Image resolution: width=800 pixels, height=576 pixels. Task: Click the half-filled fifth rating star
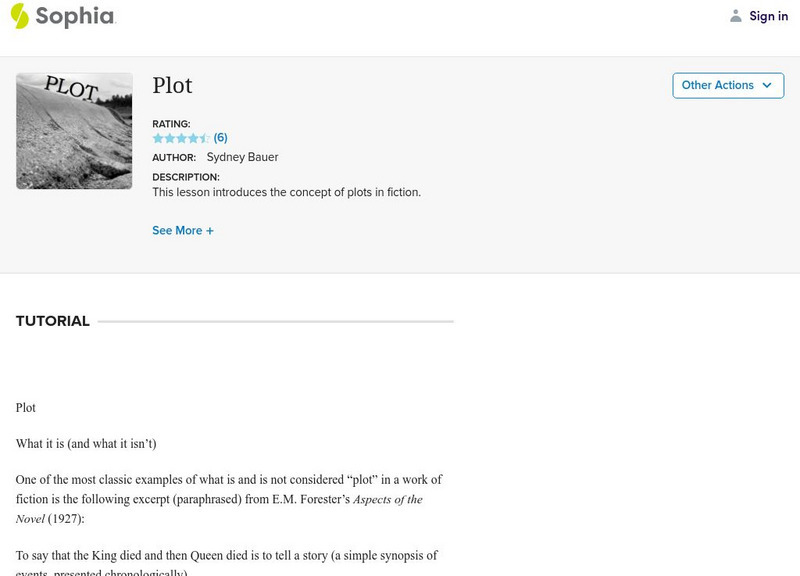point(204,138)
